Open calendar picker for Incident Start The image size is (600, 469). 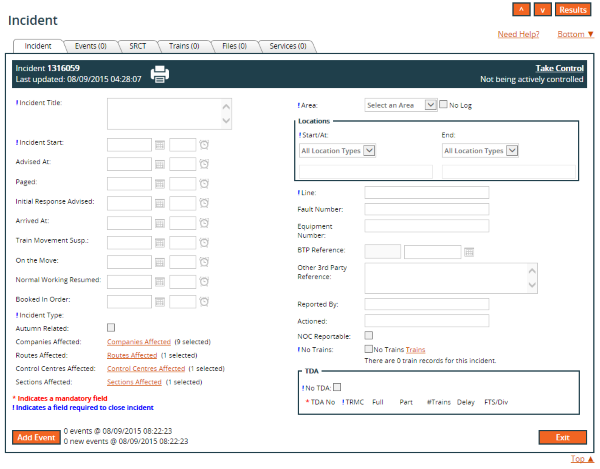point(160,144)
